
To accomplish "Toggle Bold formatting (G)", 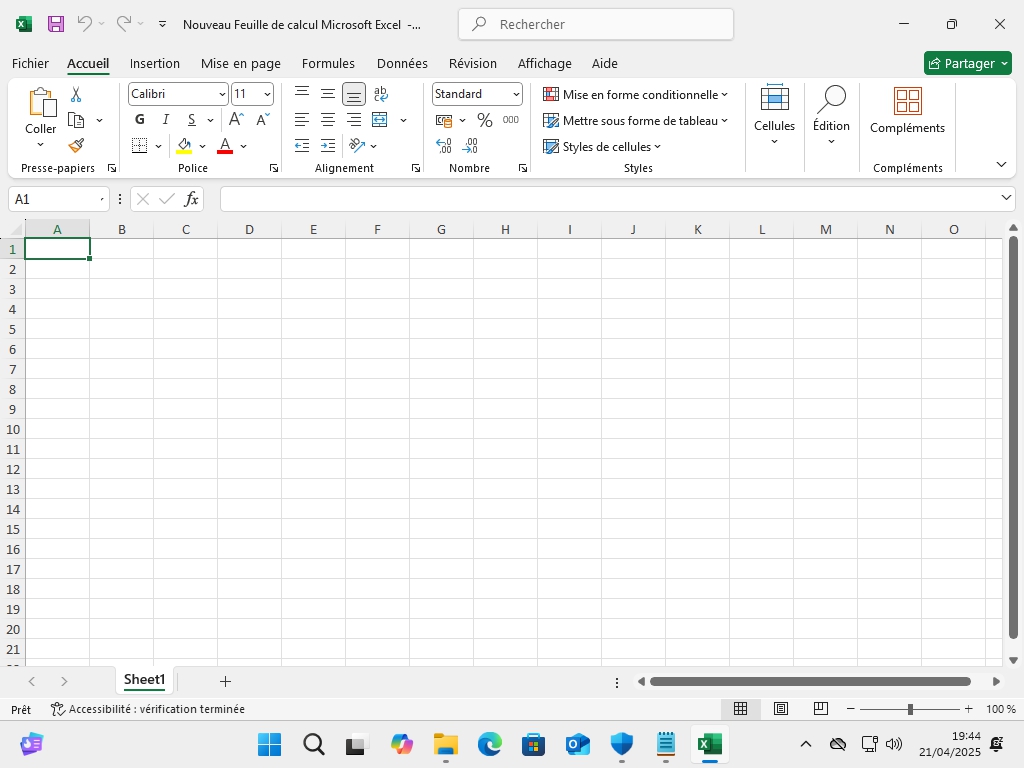I will [x=140, y=120].
